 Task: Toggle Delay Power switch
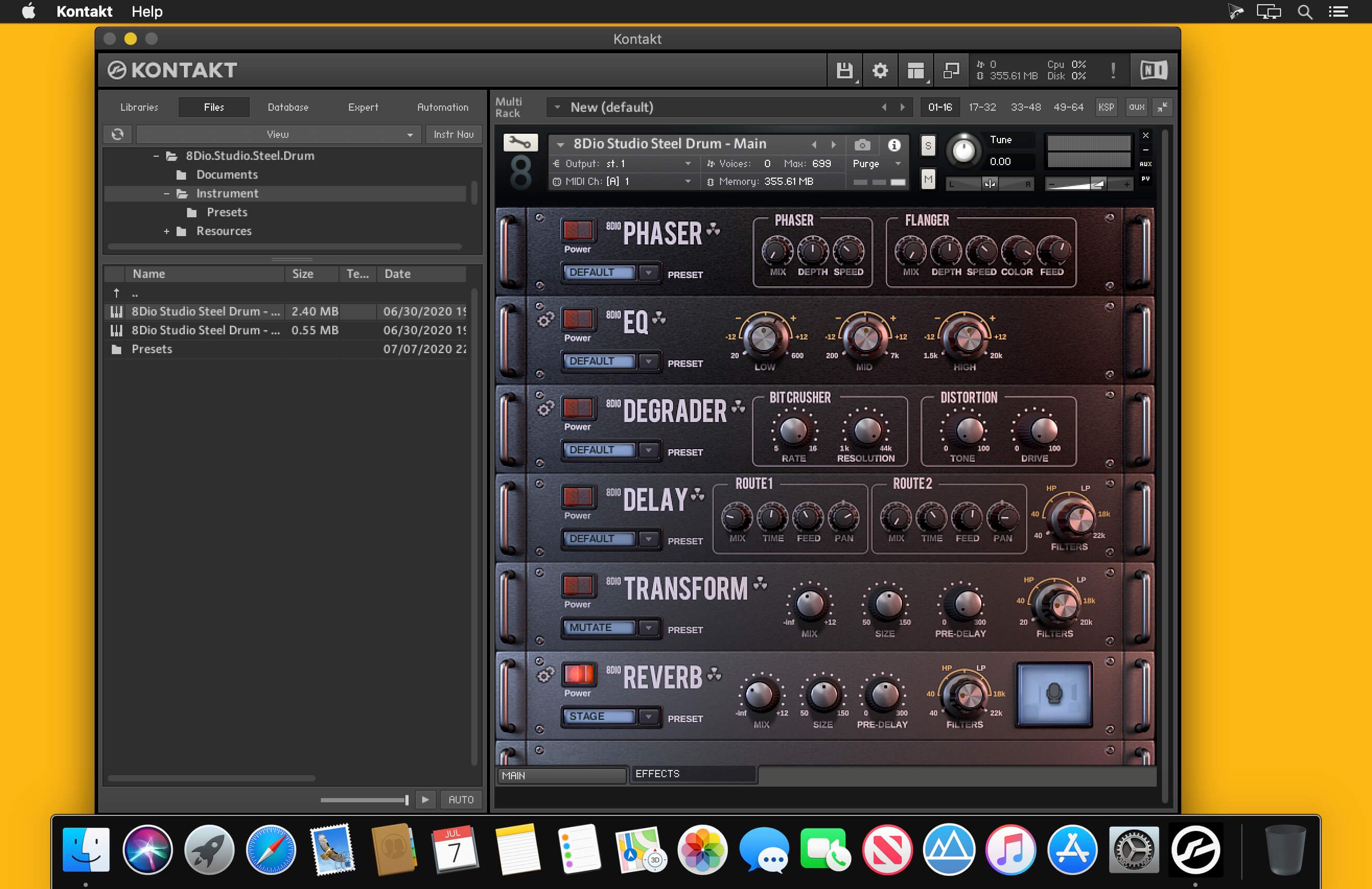(x=578, y=497)
